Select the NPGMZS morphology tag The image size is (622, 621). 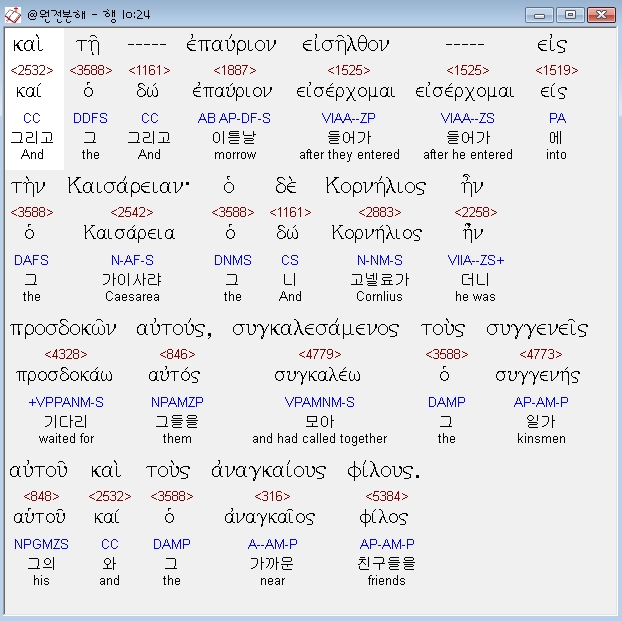pos(41,544)
